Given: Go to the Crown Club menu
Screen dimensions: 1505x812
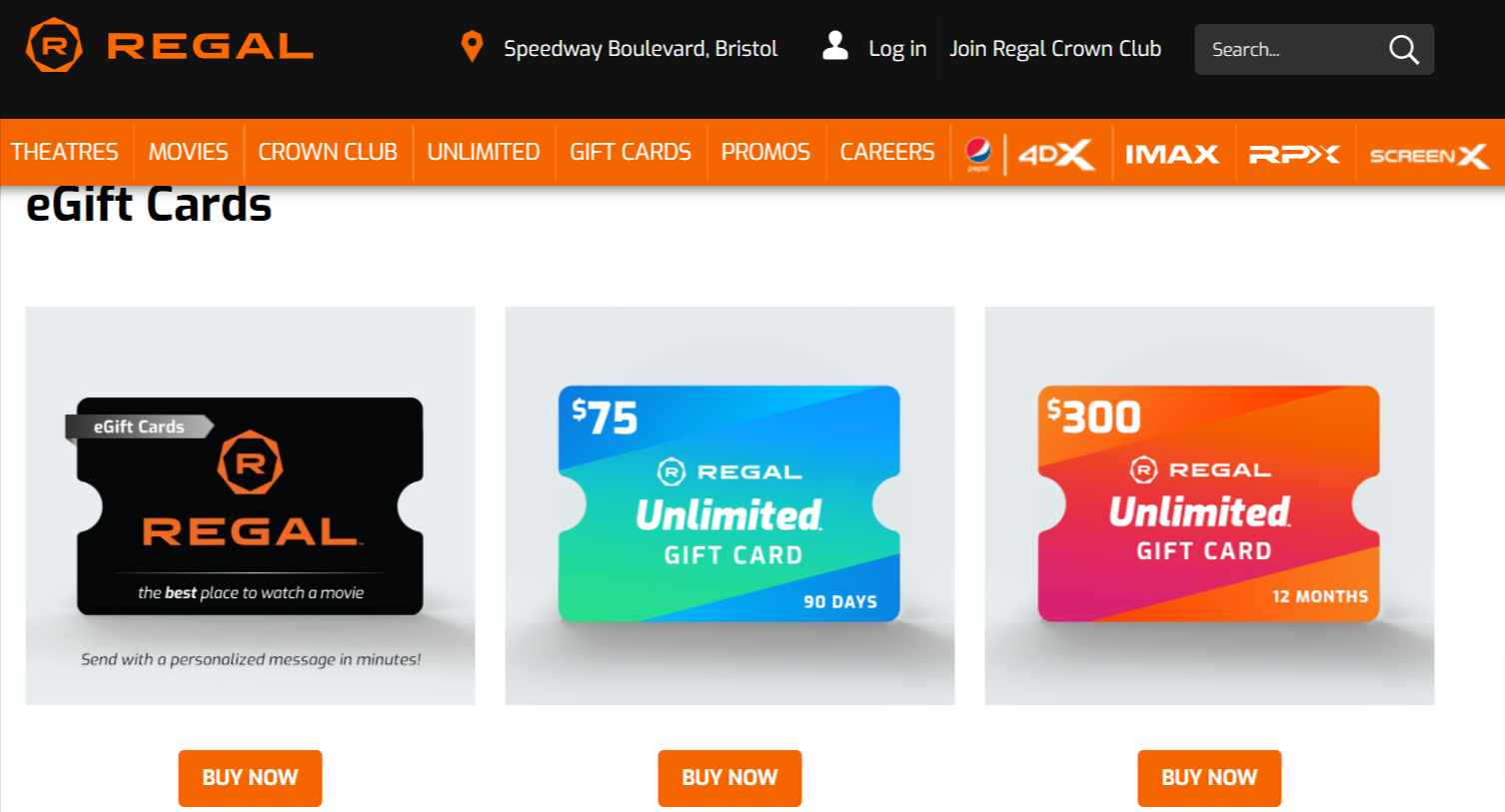Looking at the screenshot, I should [x=328, y=152].
